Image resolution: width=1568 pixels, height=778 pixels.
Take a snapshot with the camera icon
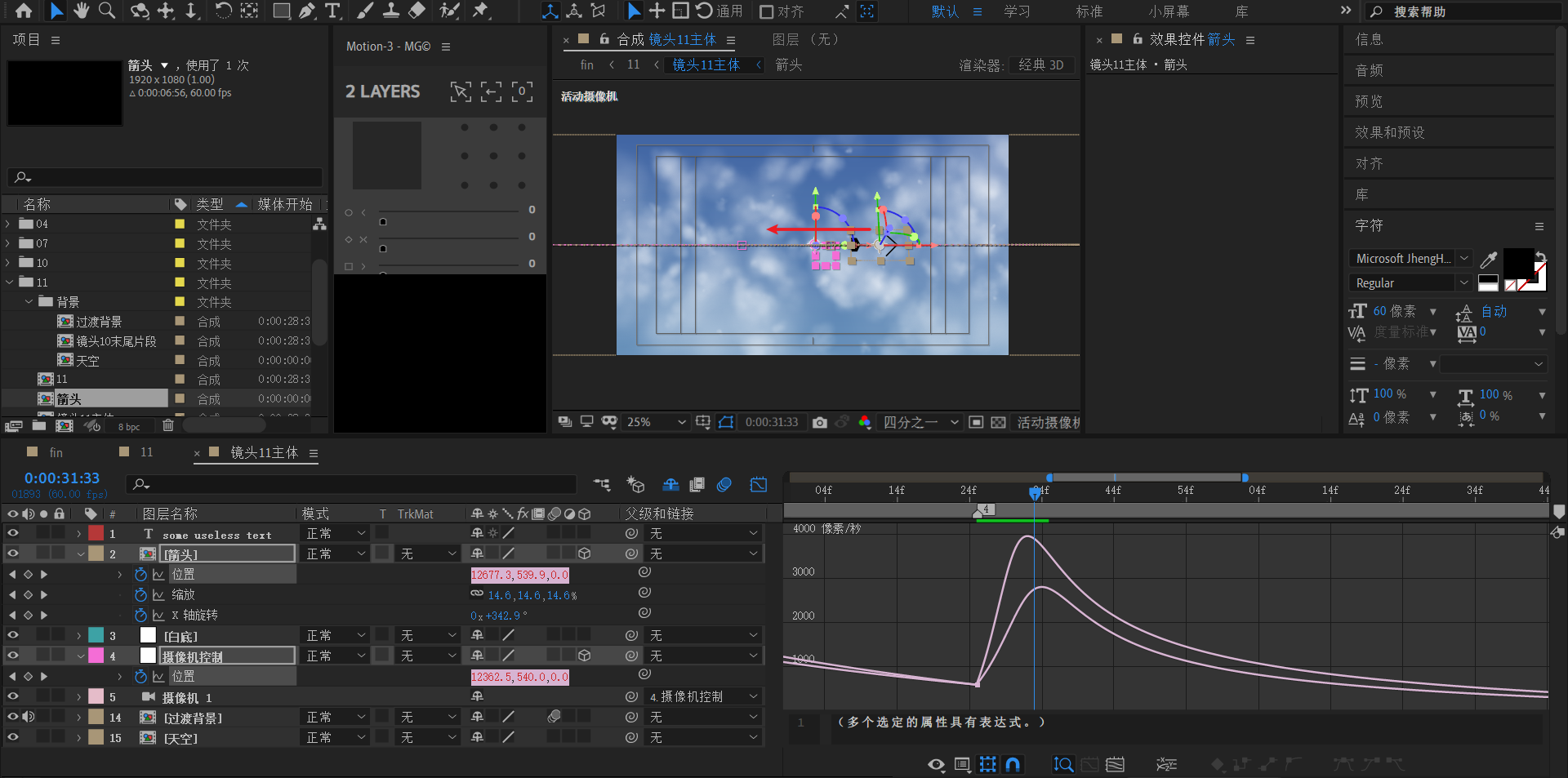click(x=820, y=422)
